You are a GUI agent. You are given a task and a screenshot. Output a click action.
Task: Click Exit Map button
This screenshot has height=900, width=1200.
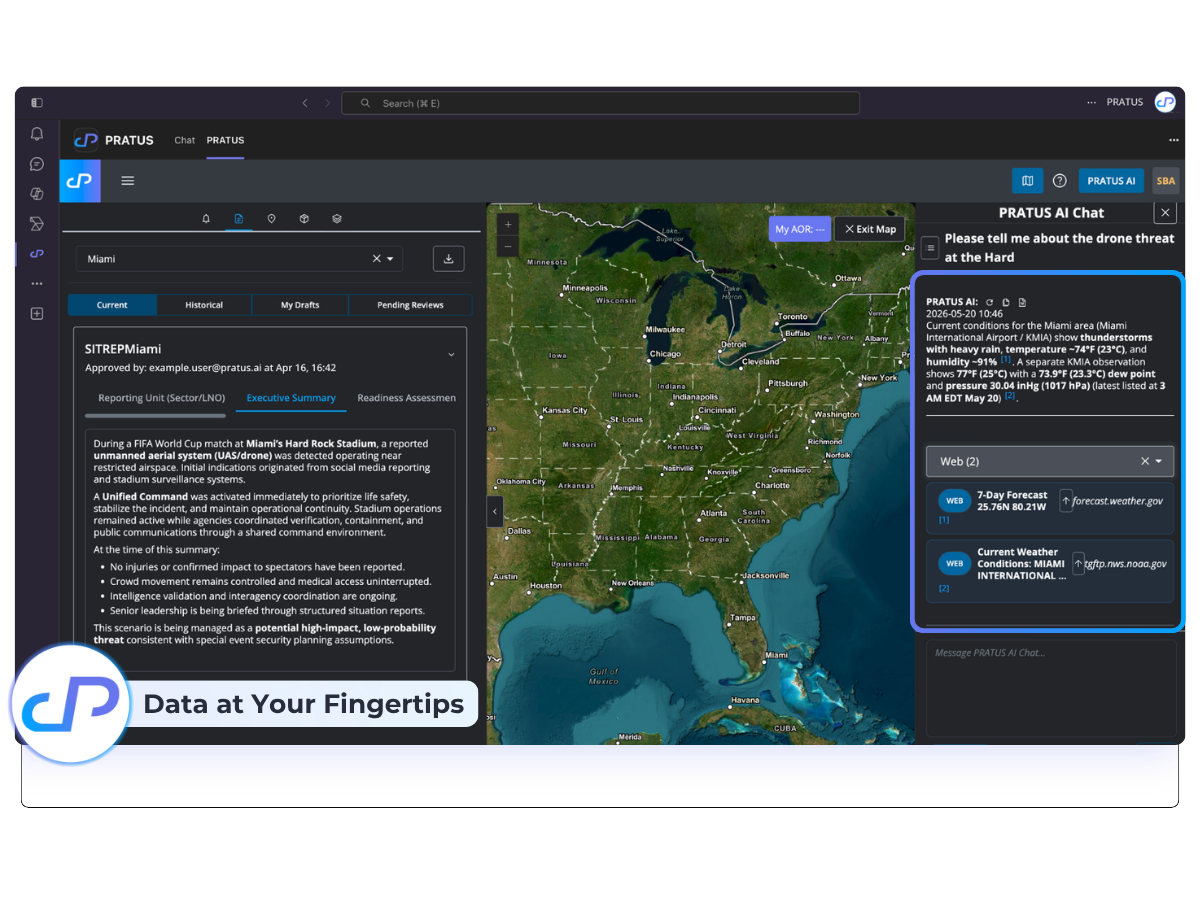(x=870, y=229)
